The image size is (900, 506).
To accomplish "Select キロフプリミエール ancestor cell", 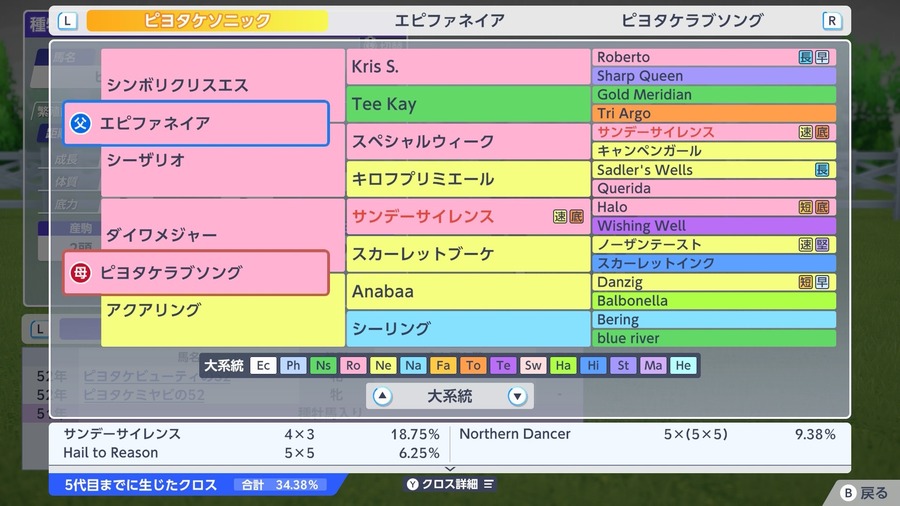I will click(468, 179).
